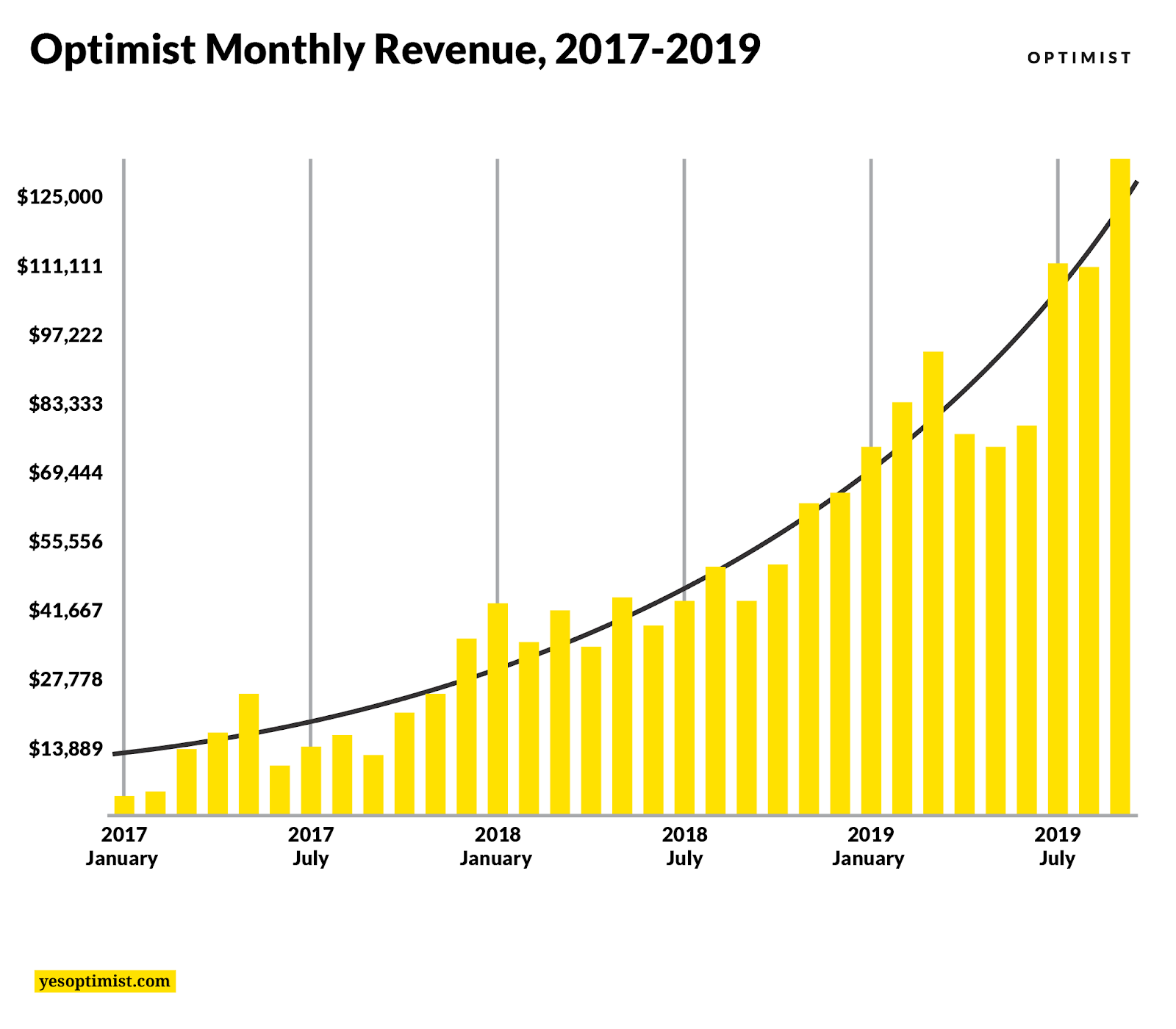This screenshot has width=1176, height=1029.
Task: Select the $111,111 axis label
Action: [60, 266]
